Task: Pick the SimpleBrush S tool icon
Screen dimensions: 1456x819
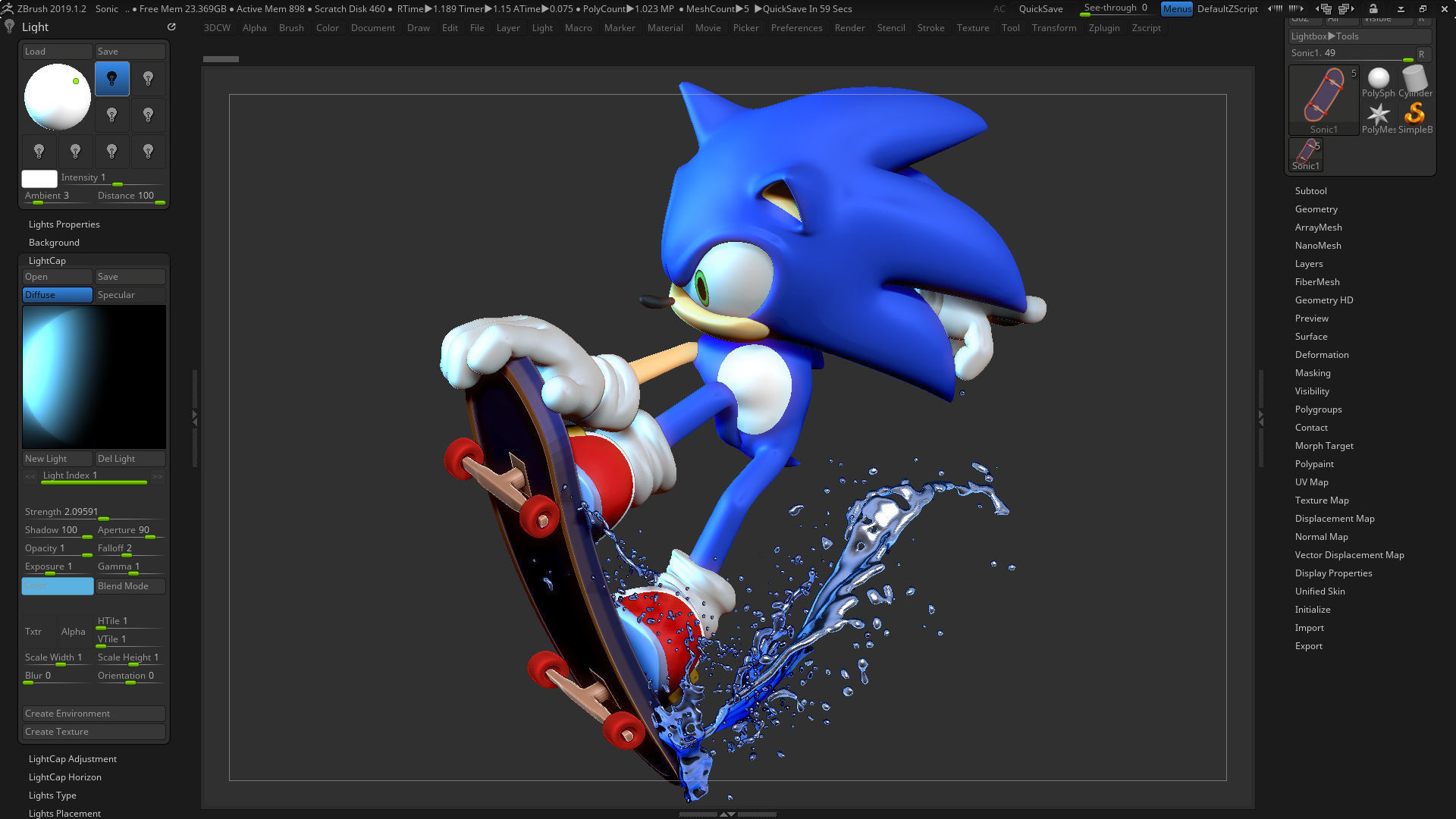Action: pos(1415,118)
